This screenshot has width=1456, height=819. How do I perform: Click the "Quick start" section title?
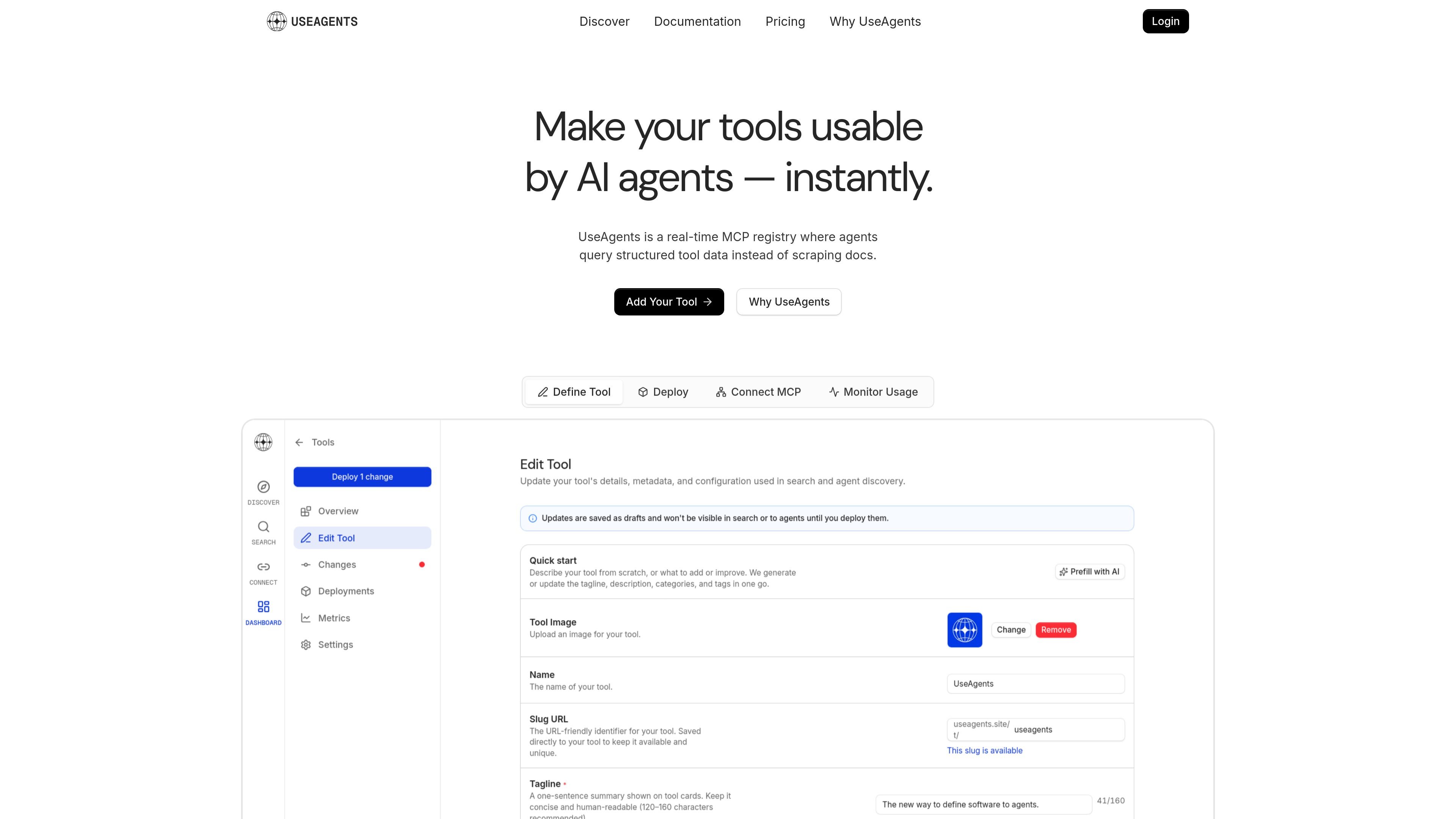click(553, 561)
